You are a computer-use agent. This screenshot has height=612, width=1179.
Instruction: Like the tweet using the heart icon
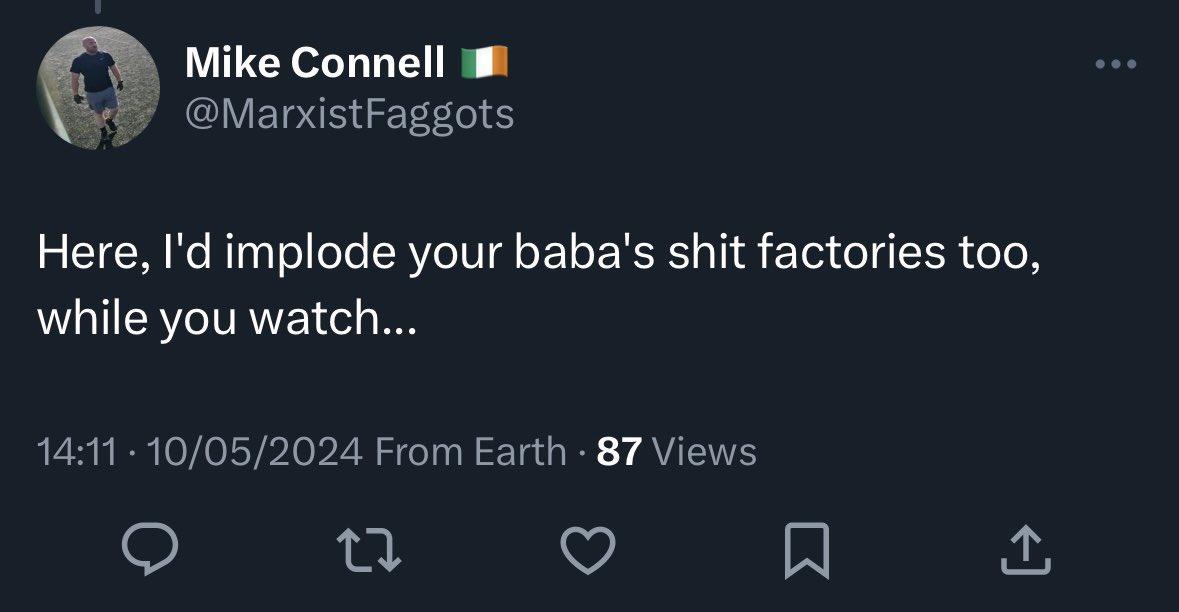tap(588, 551)
